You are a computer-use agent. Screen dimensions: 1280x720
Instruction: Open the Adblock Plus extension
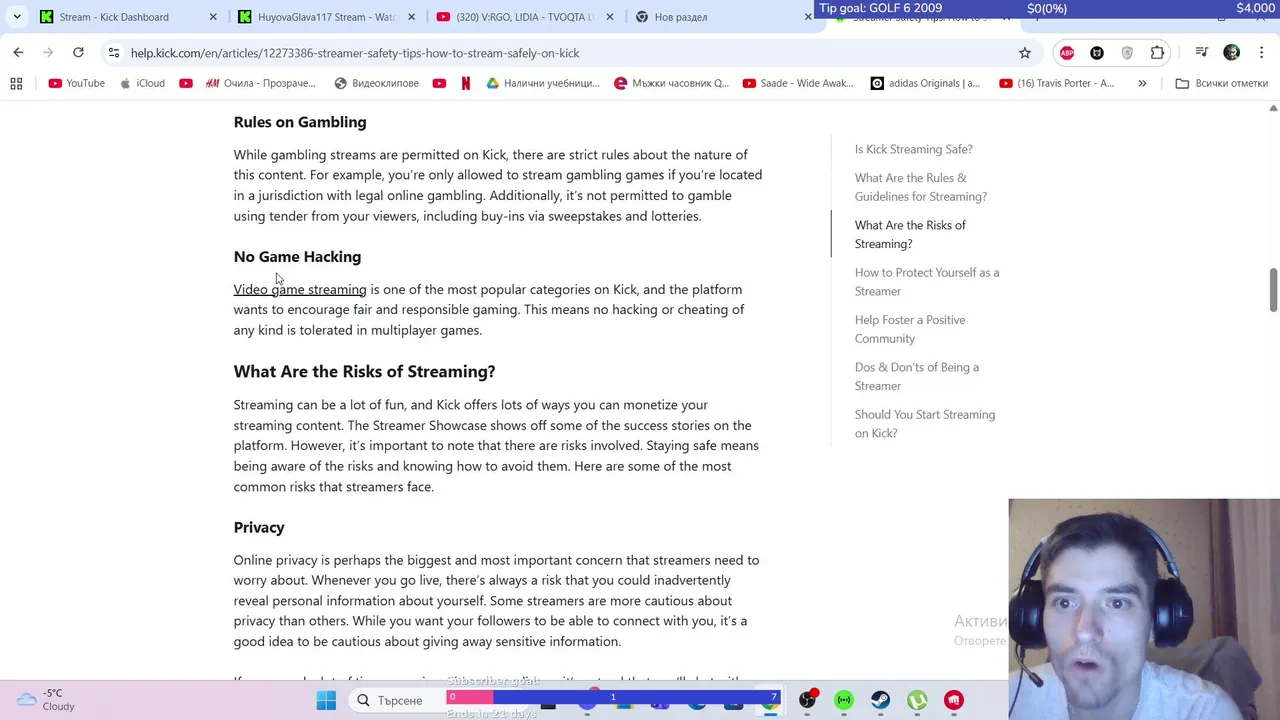pyautogui.click(x=1067, y=53)
